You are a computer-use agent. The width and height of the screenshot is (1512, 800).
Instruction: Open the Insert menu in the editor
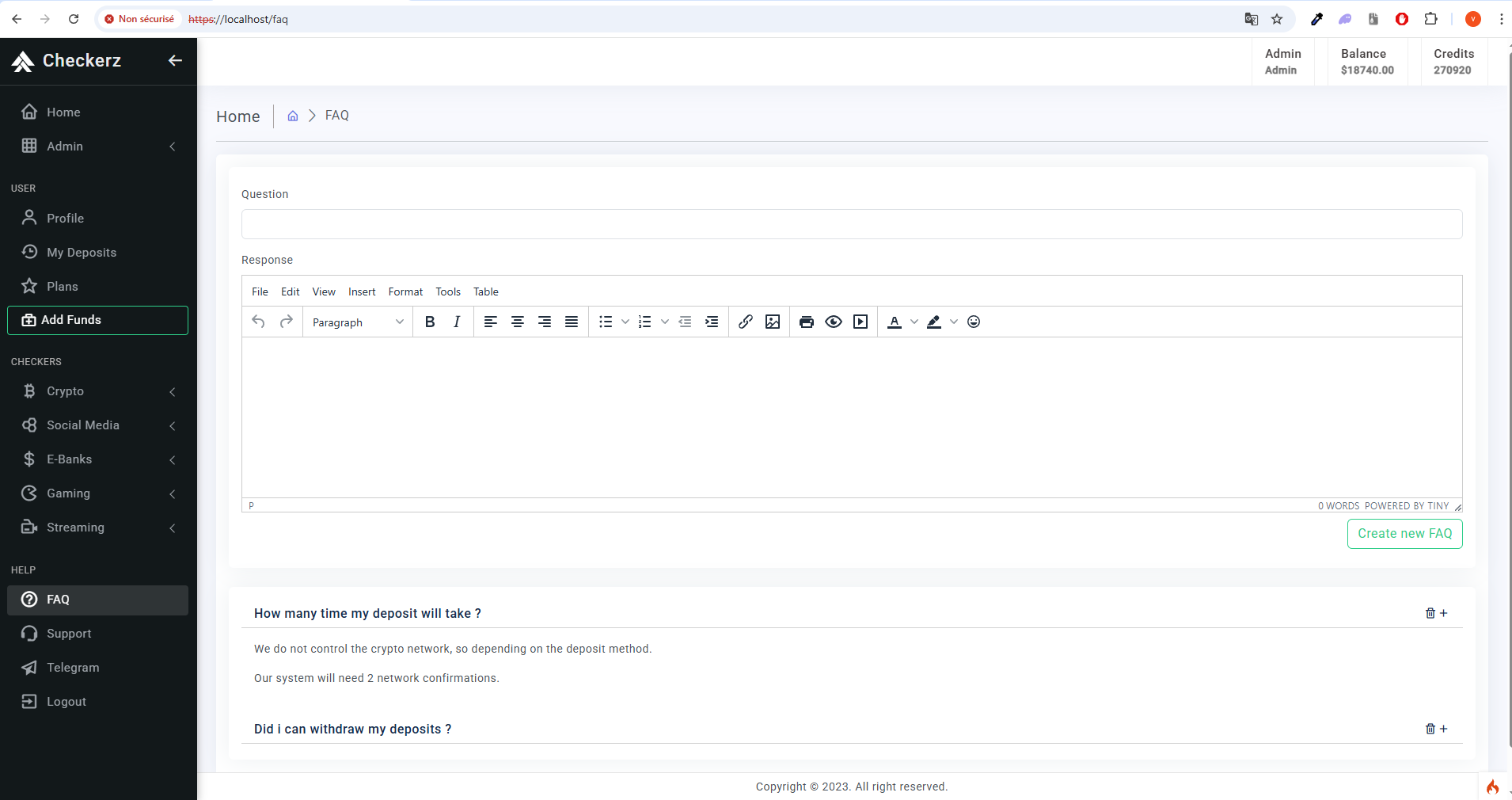362,291
